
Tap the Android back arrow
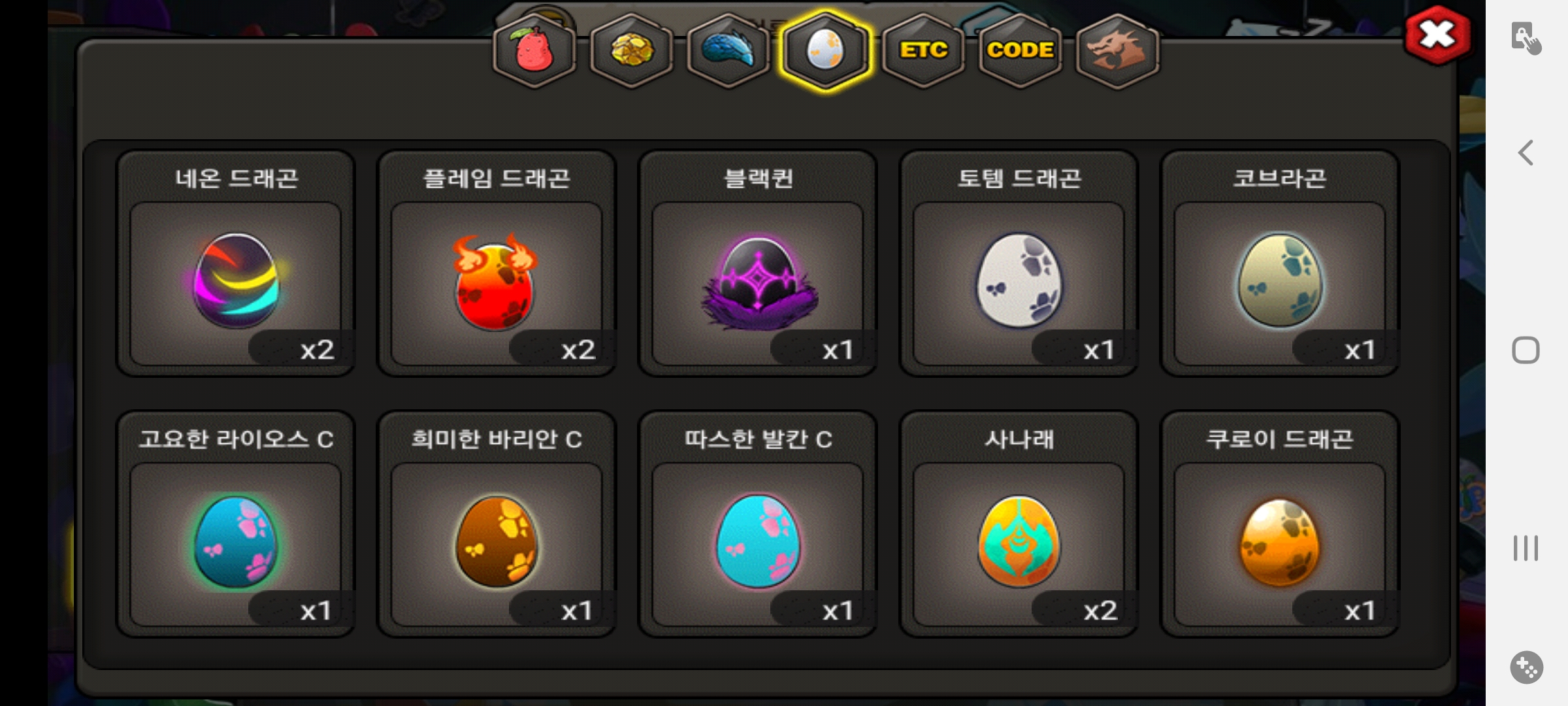coord(1526,153)
